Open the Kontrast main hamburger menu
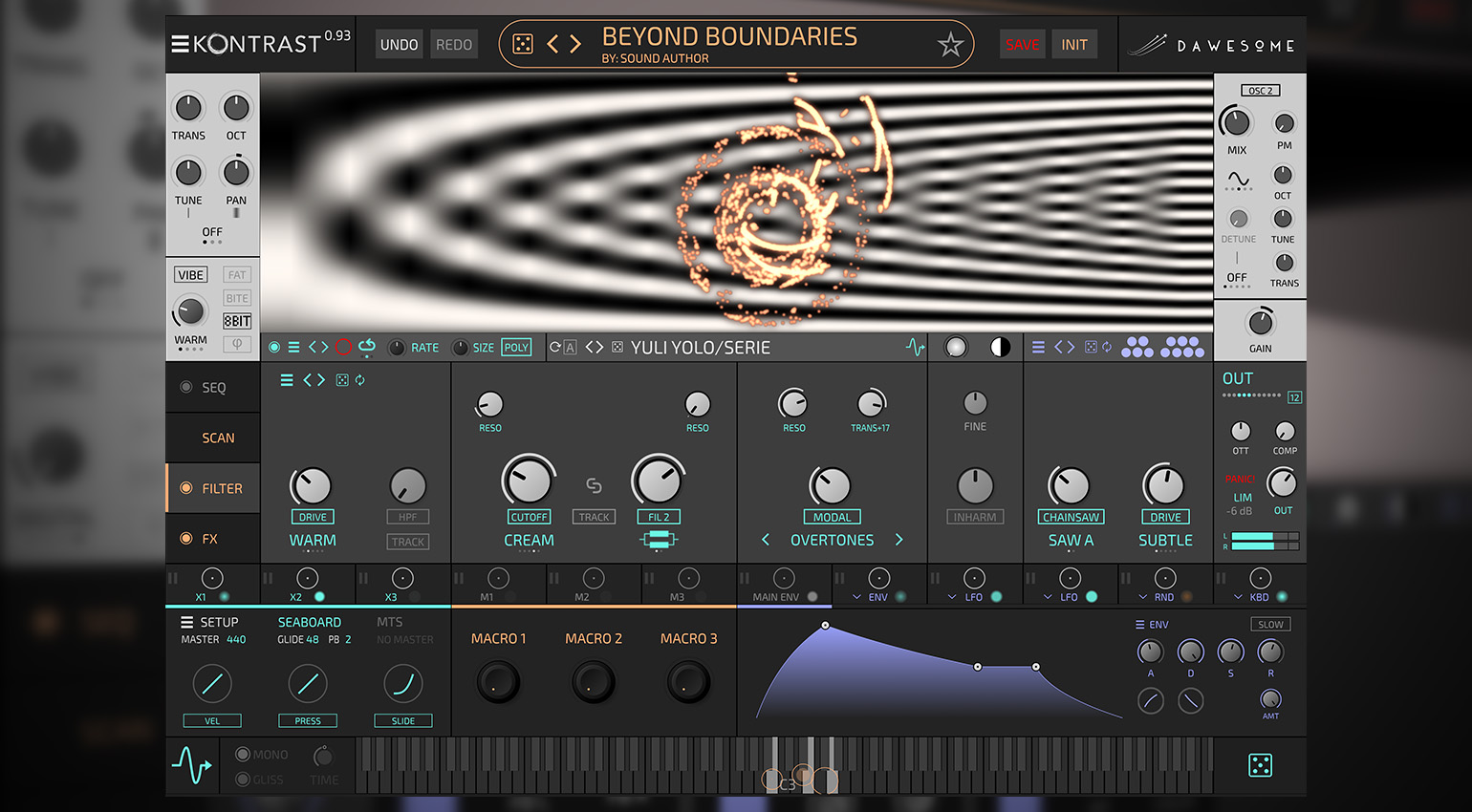Viewport: 1472px width, 812px height. tap(180, 44)
